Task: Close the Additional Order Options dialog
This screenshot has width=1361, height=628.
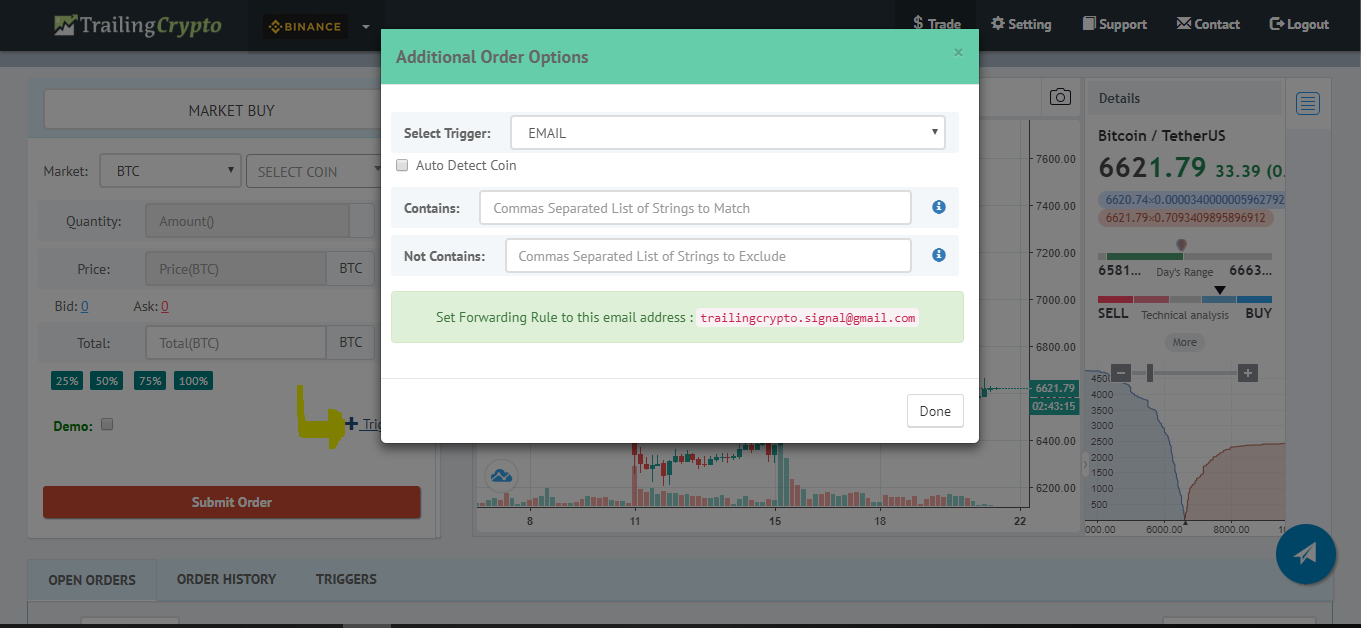Action: click(x=958, y=52)
